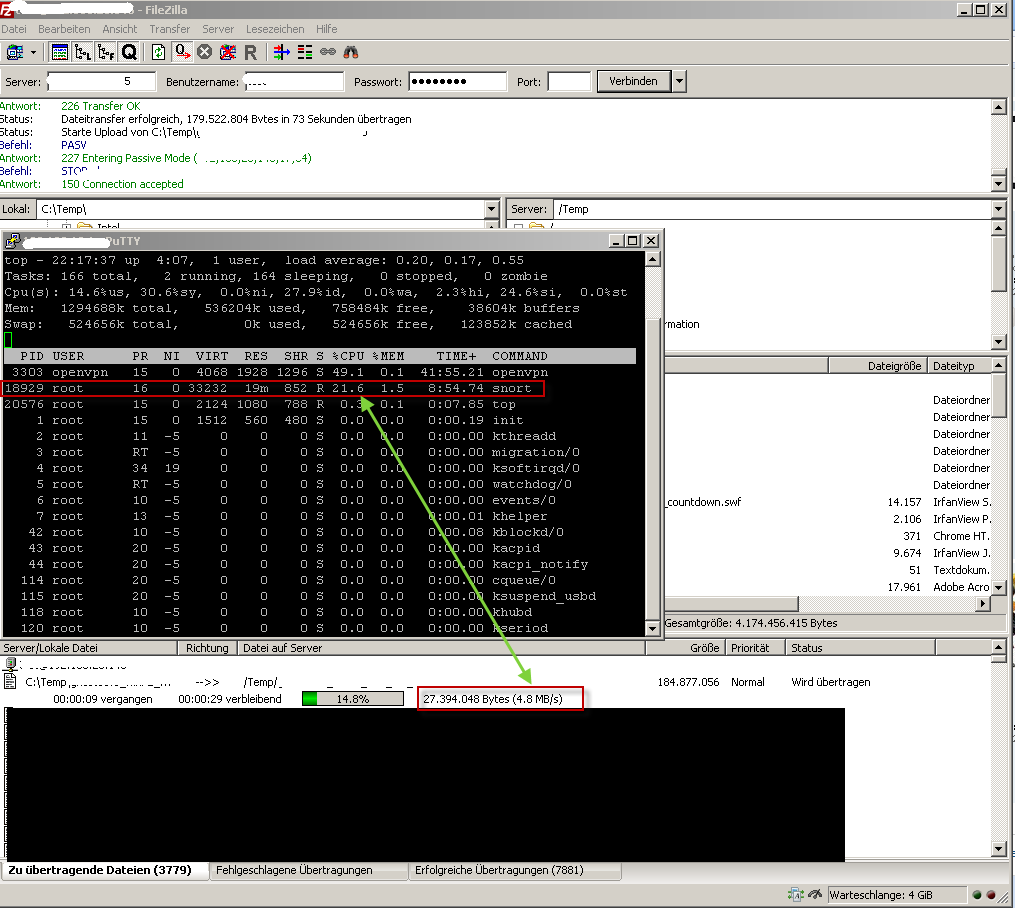The height and width of the screenshot is (908, 1015).
Task: Click the process queue toolbar icon
Action: pyautogui.click(x=181, y=52)
